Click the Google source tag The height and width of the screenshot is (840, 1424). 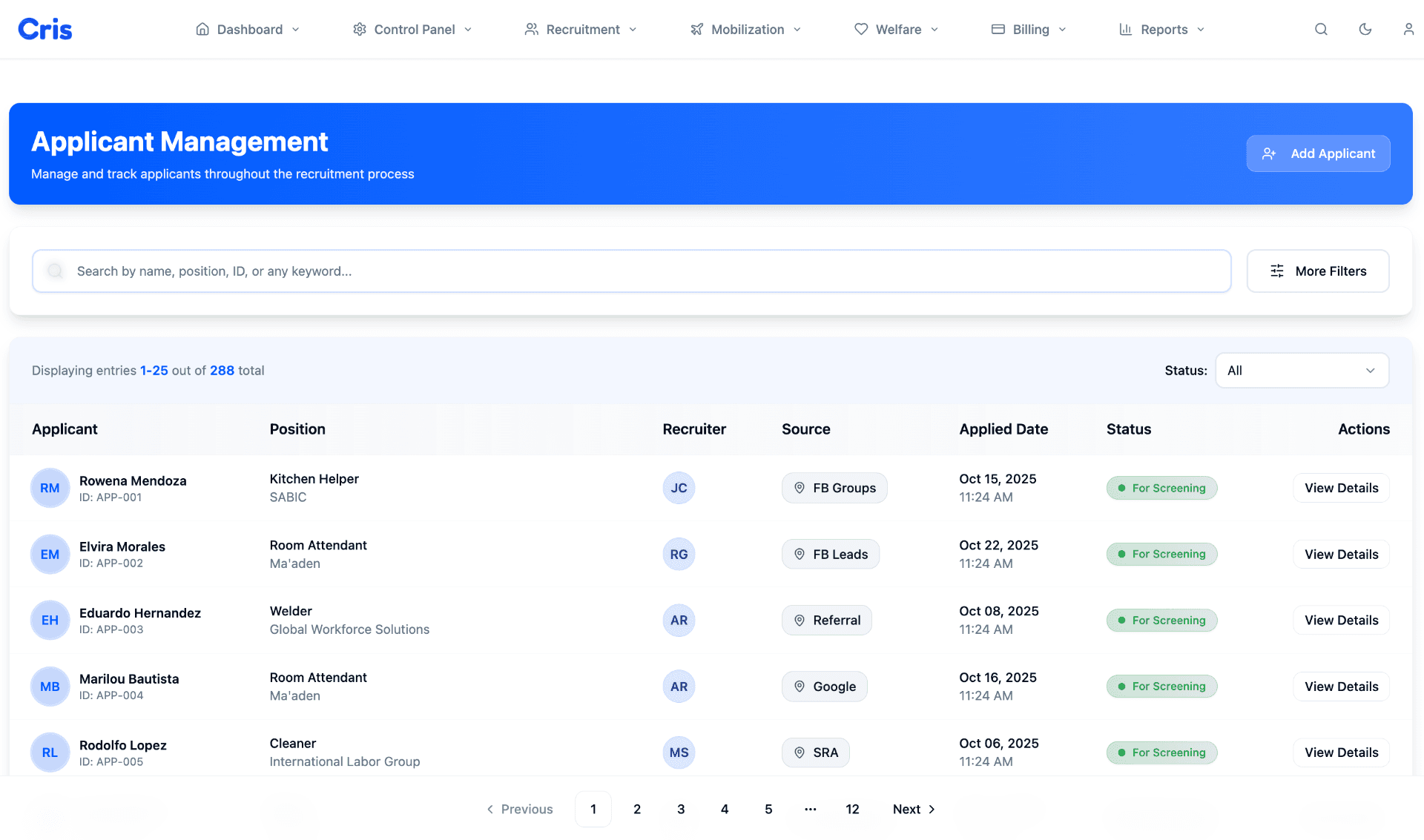tap(825, 687)
